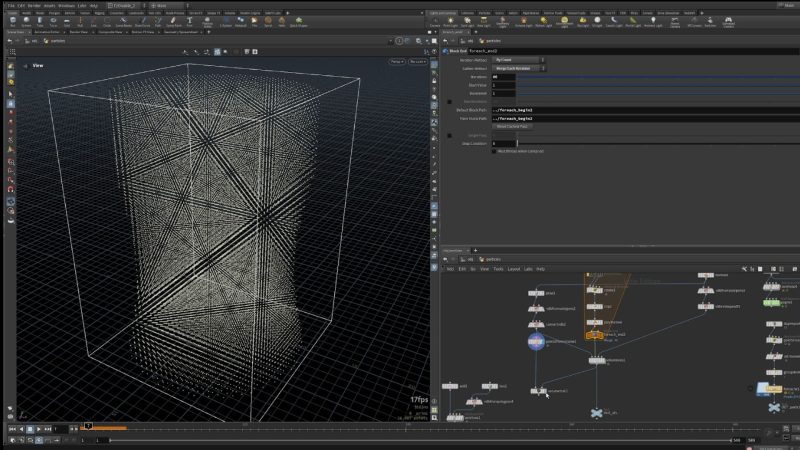Toggle the Max Iterations checkbox
800x450 pixels.
click(451, 102)
